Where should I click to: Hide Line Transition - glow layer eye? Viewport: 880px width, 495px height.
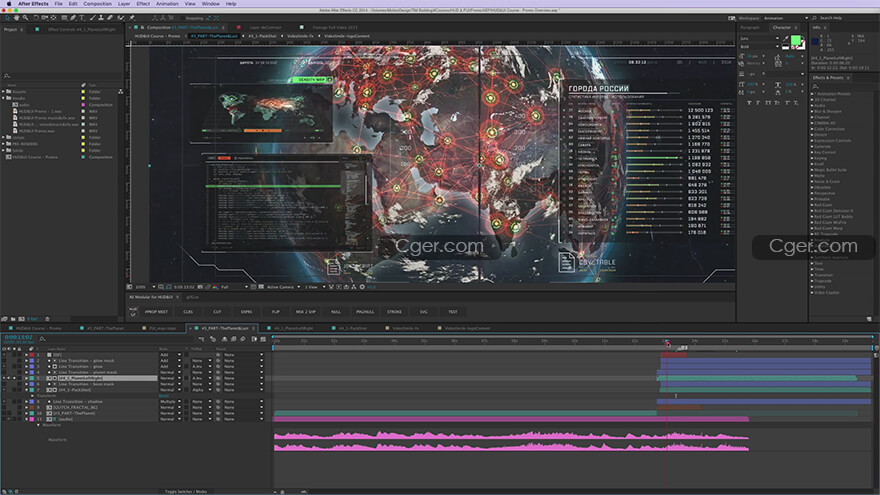point(4,366)
